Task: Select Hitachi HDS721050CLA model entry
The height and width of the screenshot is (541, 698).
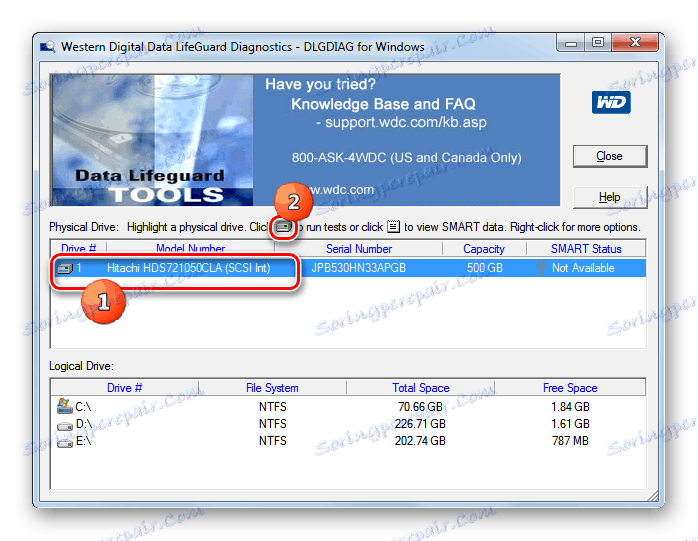Action: pos(189,268)
